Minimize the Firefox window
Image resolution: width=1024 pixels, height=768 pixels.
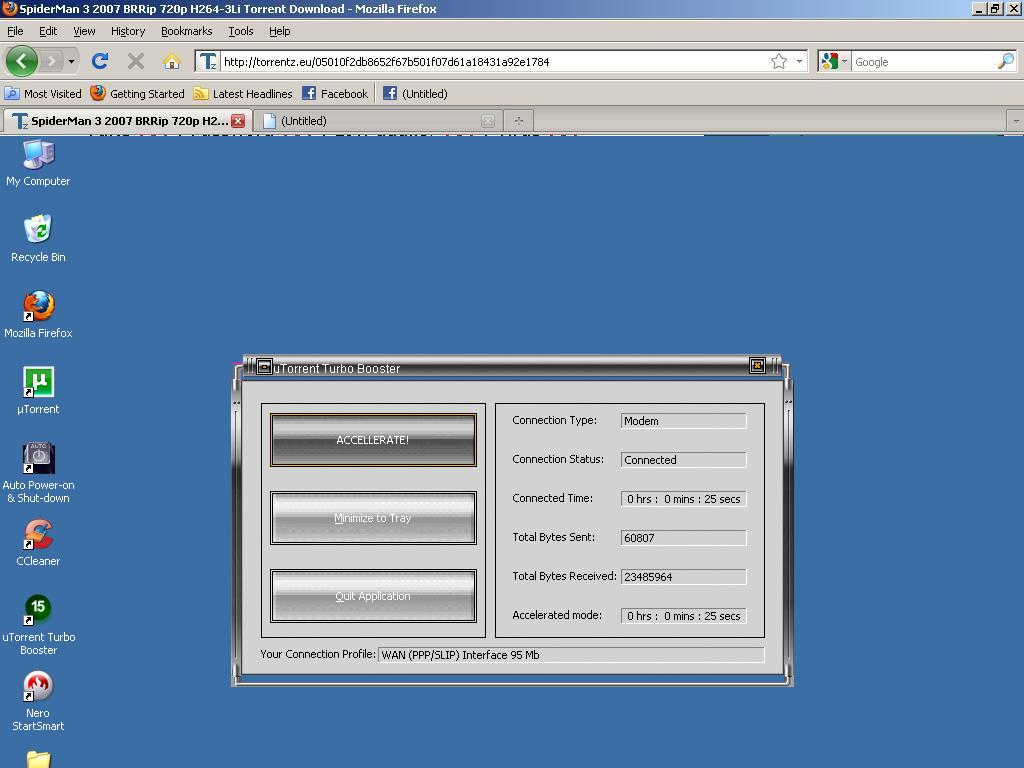click(x=978, y=8)
